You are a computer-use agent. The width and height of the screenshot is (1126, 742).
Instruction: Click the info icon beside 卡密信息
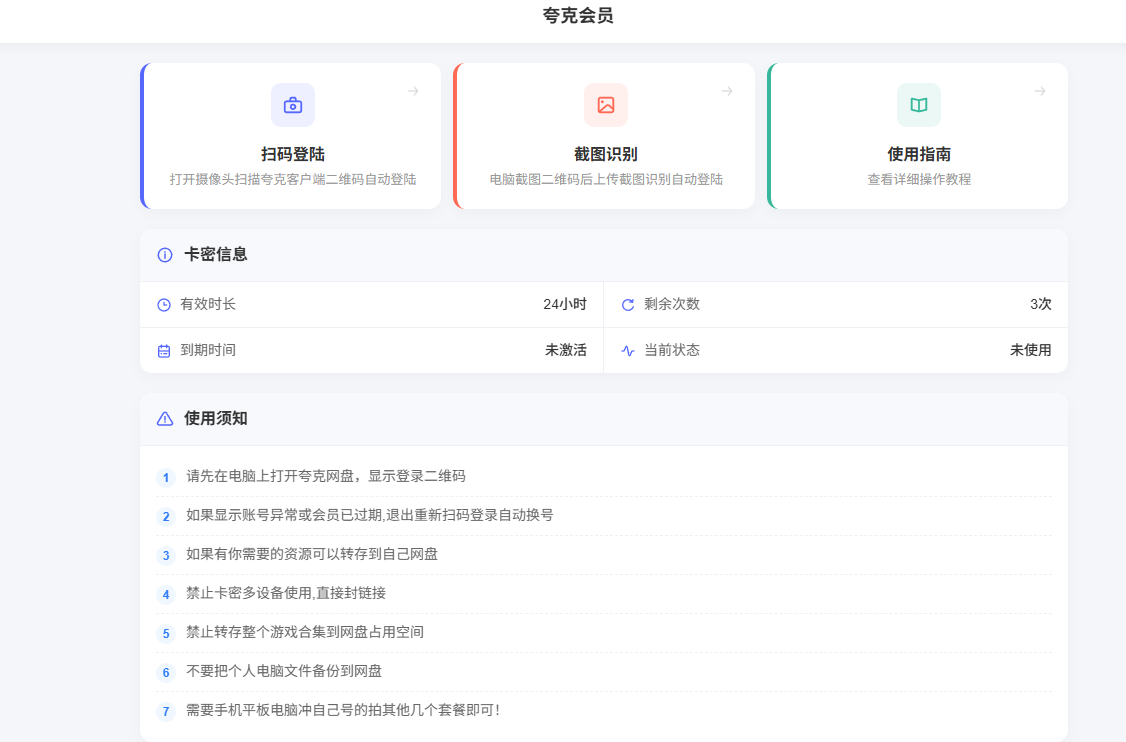(165, 255)
